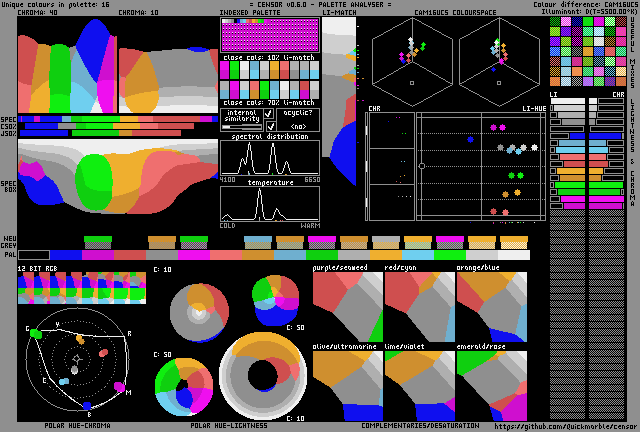Click the 'WARM' axis label

coord(311,226)
